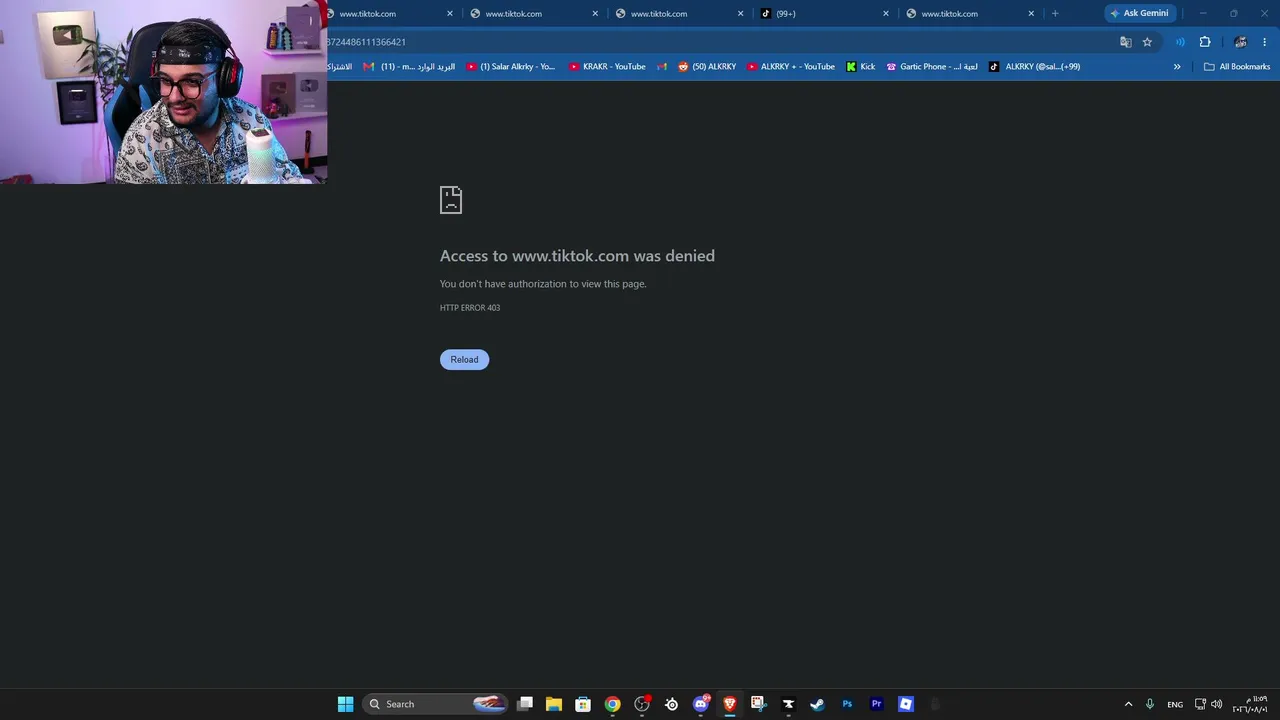This screenshot has height=720, width=1280.
Task: Open the Chrome three-dot menu
Action: click(1264, 42)
